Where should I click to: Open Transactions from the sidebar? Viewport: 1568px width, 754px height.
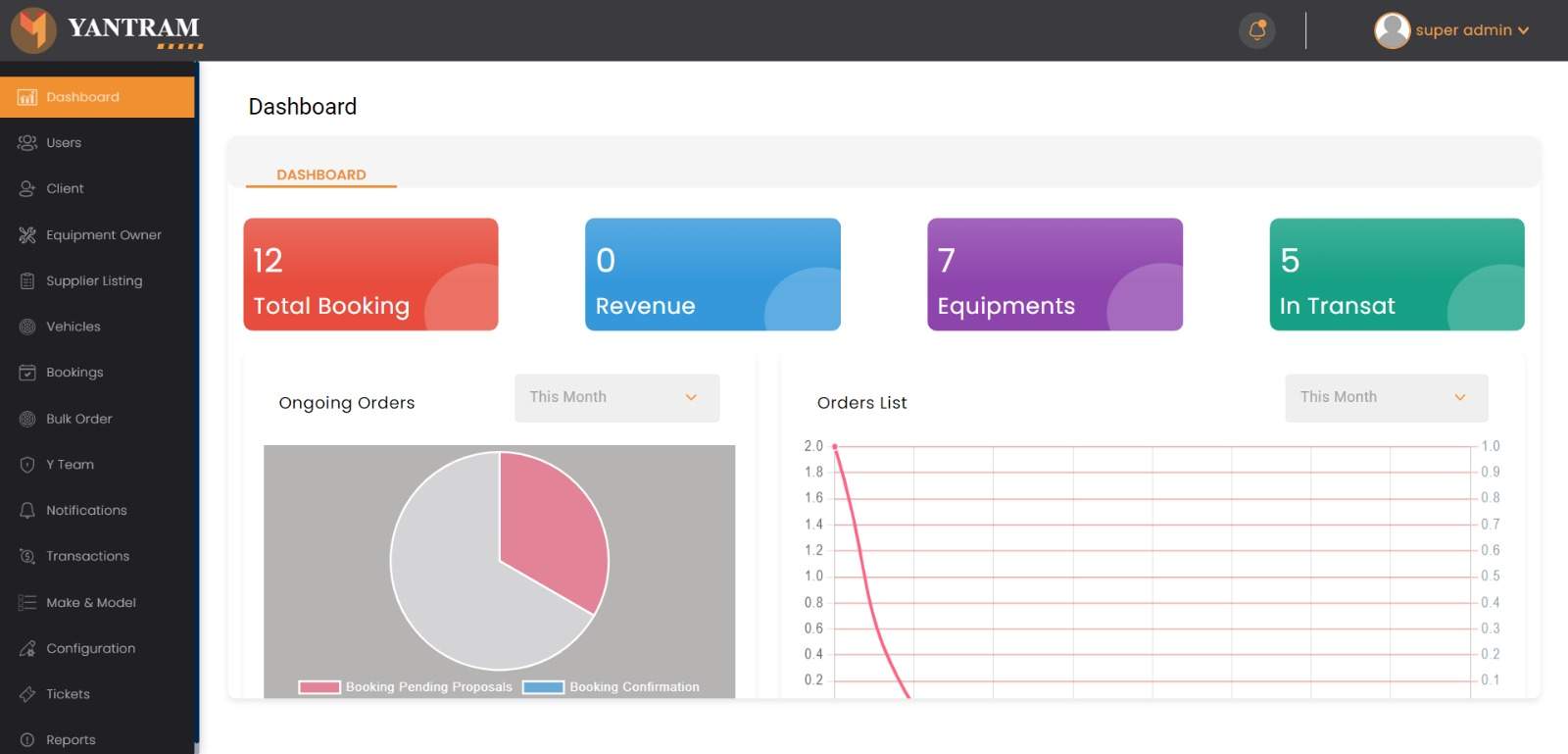(87, 556)
